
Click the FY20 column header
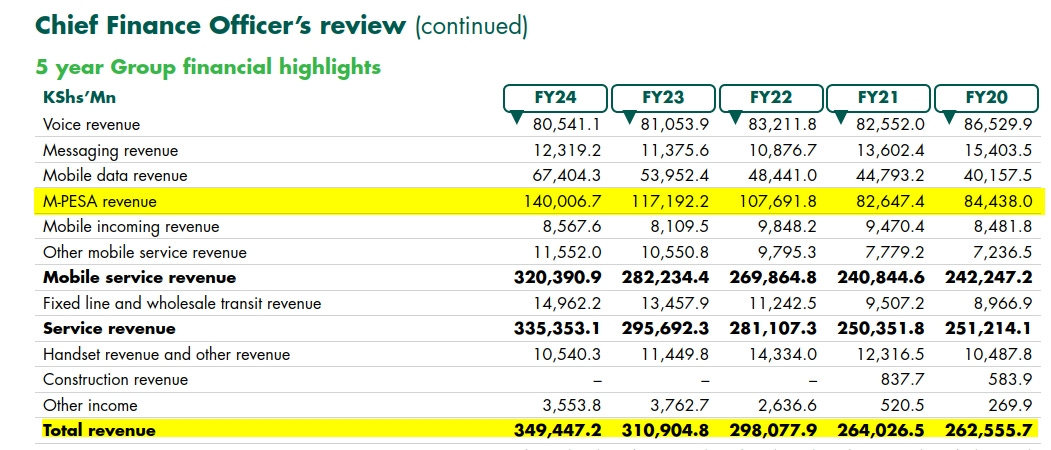pos(987,98)
